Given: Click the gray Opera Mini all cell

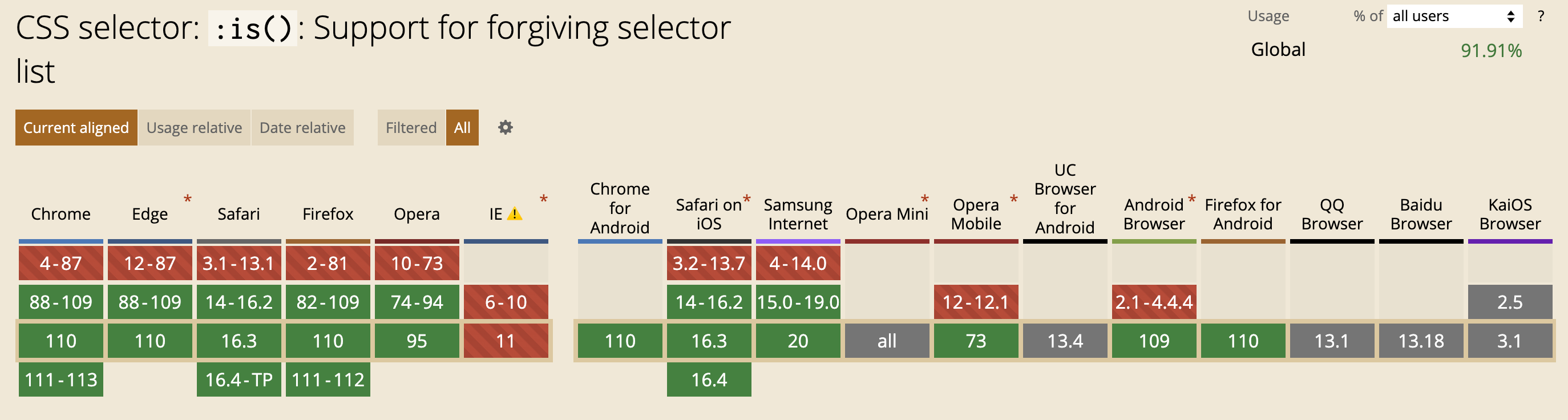Looking at the screenshot, I should click(x=886, y=341).
